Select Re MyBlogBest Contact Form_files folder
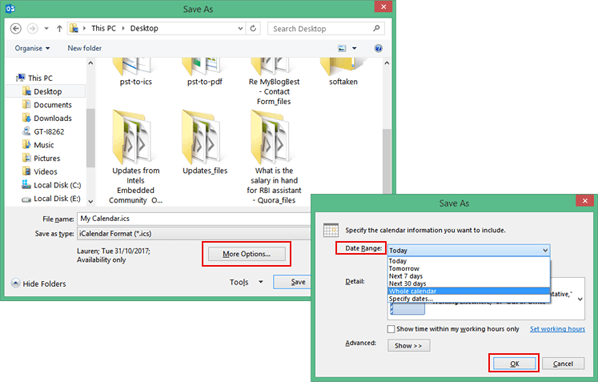 pos(274,82)
